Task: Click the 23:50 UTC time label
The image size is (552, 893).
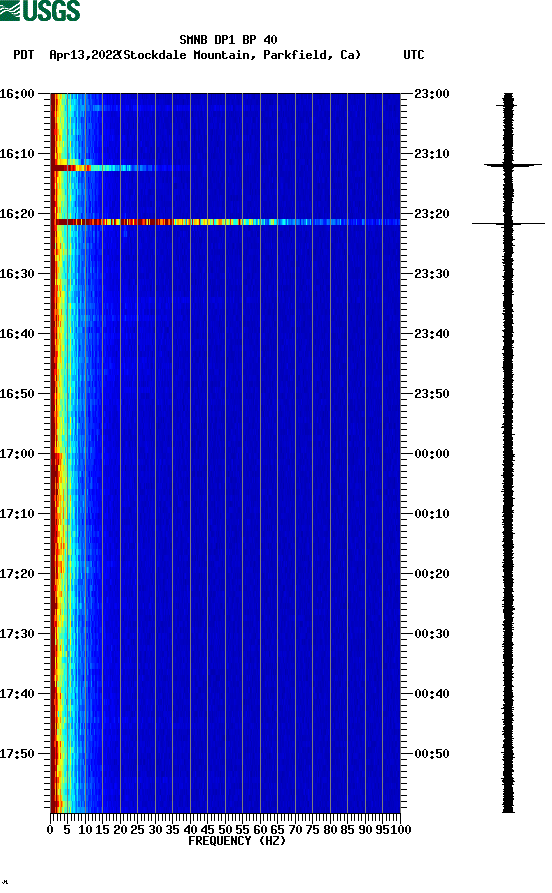Action: tap(432, 394)
